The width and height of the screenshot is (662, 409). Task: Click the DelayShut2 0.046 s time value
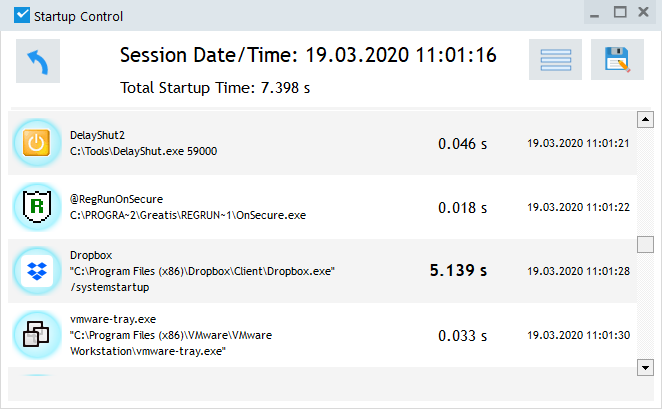tap(462, 143)
